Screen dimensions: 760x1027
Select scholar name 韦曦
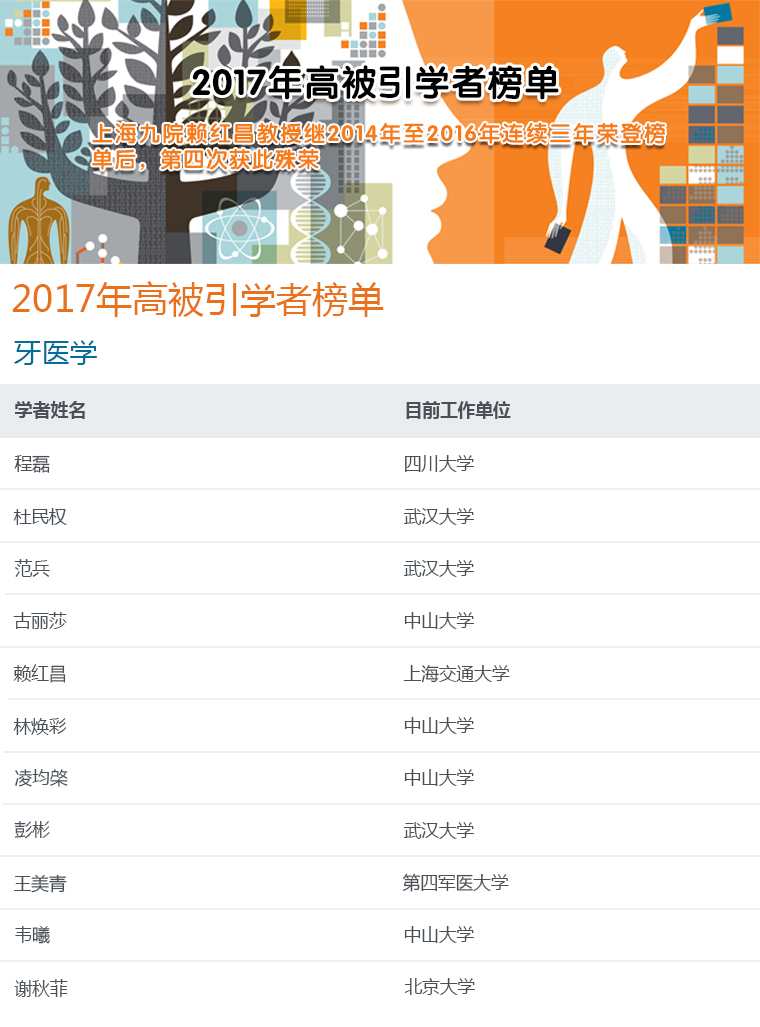pos(32,935)
